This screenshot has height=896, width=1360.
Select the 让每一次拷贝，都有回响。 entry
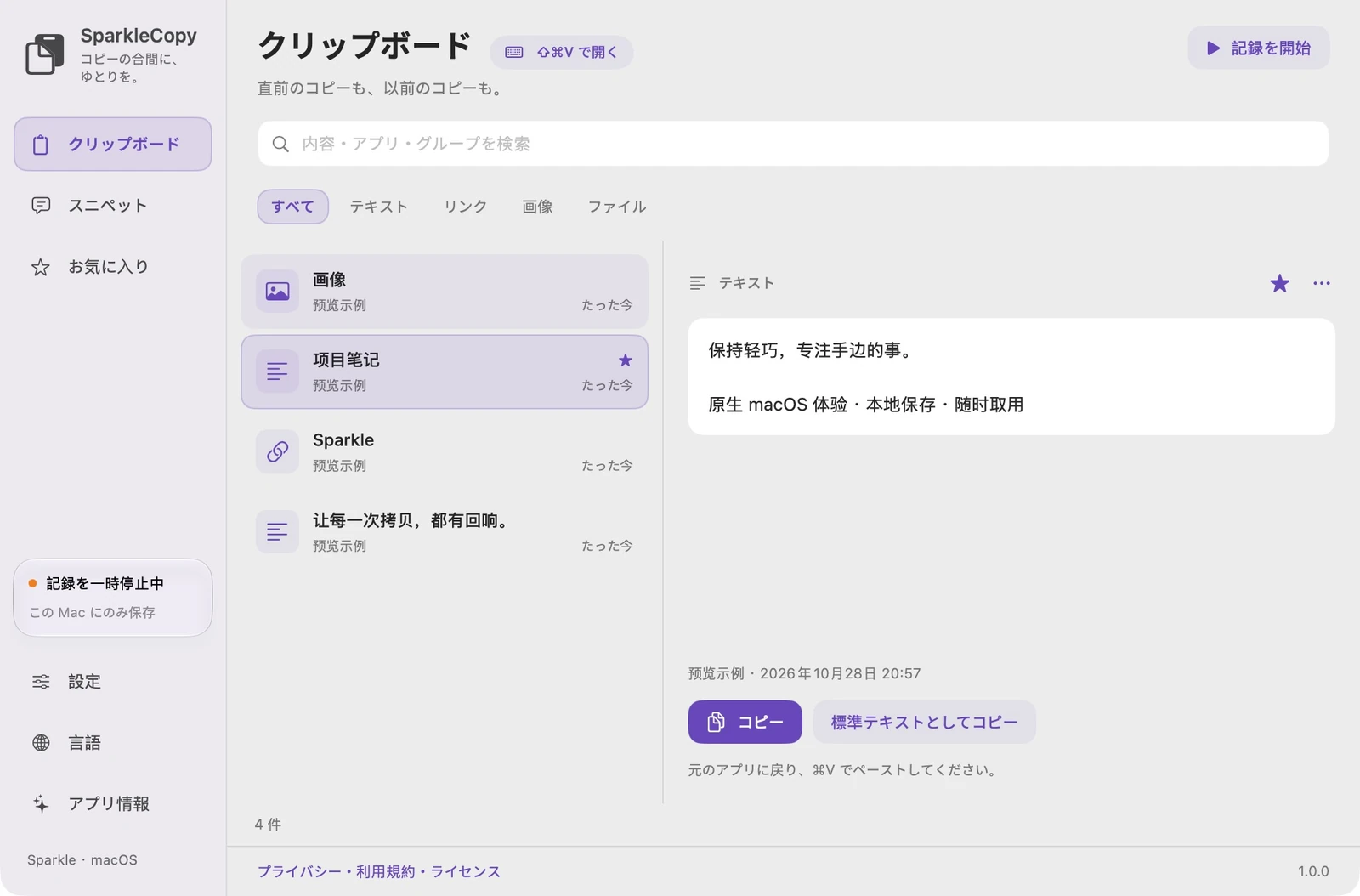click(x=445, y=531)
